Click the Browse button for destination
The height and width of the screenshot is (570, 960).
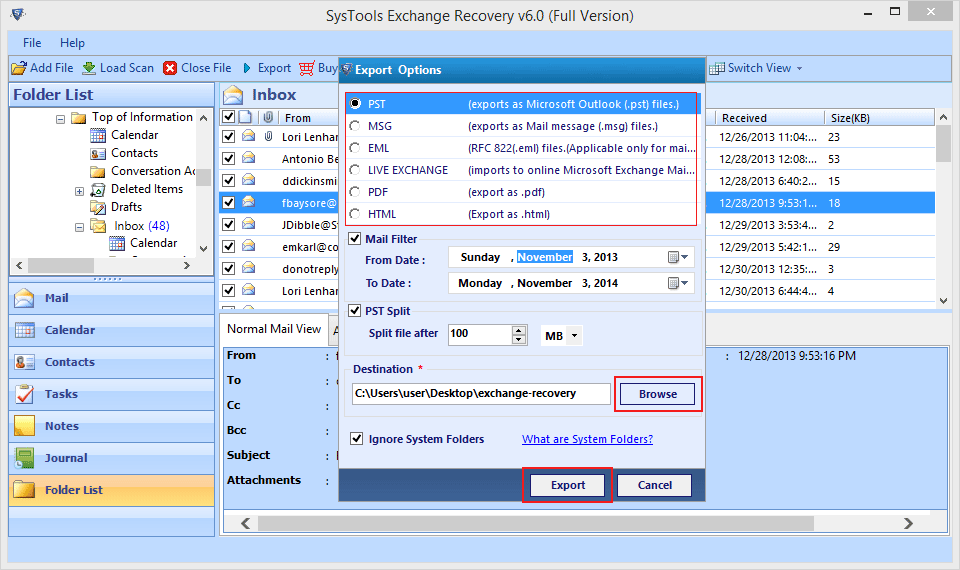pyautogui.click(x=657, y=394)
